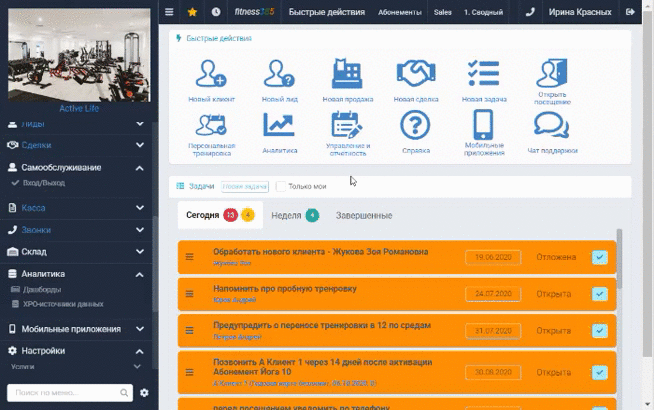This screenshot has height=410, width=654.
Task: Open Вход/Выход sidebar item
Action: tap(43, 183)
